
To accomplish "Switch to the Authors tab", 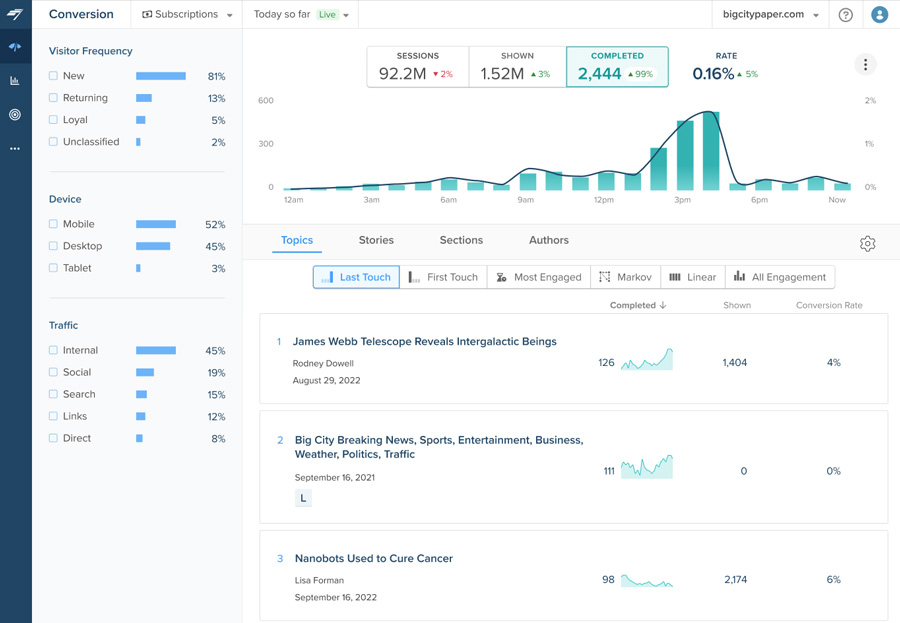I will point(549,240).
